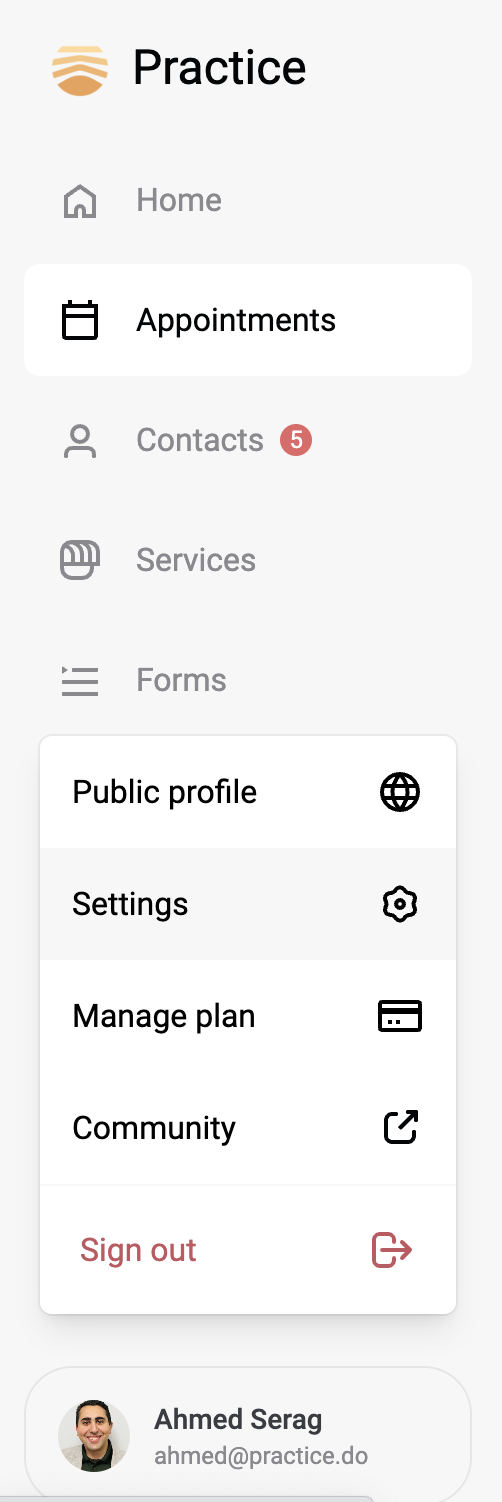Image resolution: width=502 pixels, height=1502 pixels.
Task: Click the Forms list icon
Action: 80,681
